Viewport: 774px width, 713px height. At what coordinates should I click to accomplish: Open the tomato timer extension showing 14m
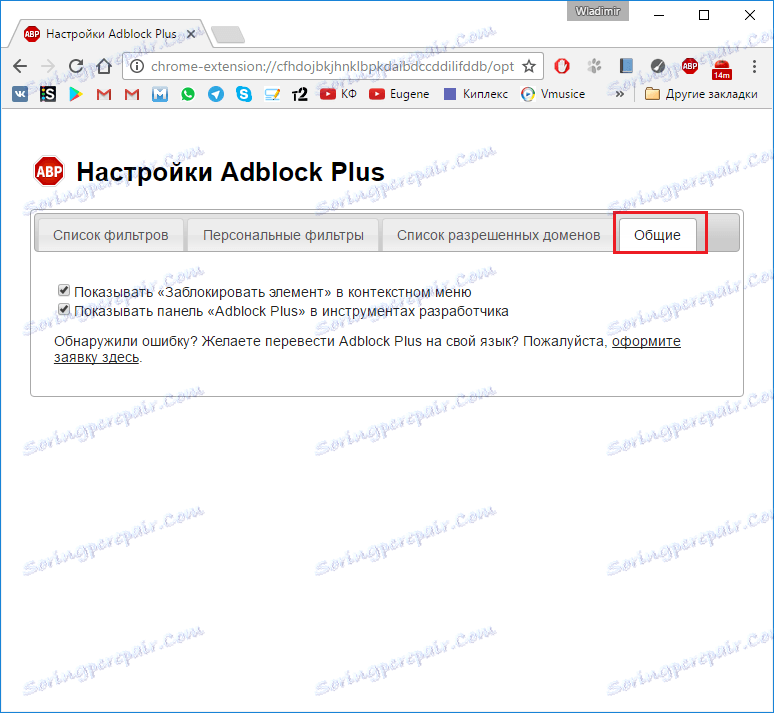point(721,68)
